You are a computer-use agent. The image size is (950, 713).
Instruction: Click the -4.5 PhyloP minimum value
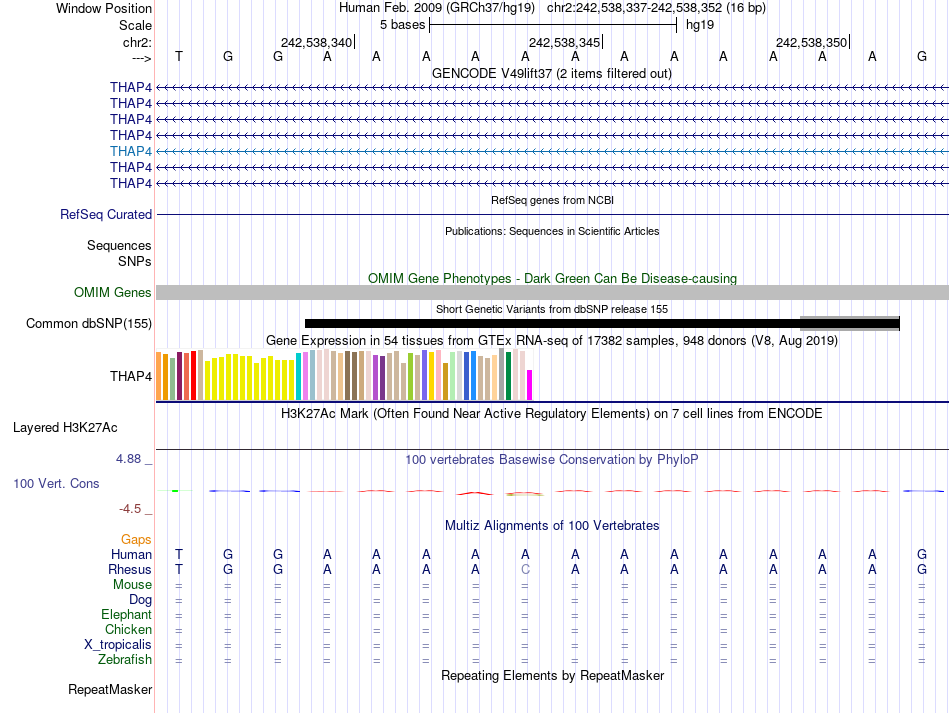point(130,509)
